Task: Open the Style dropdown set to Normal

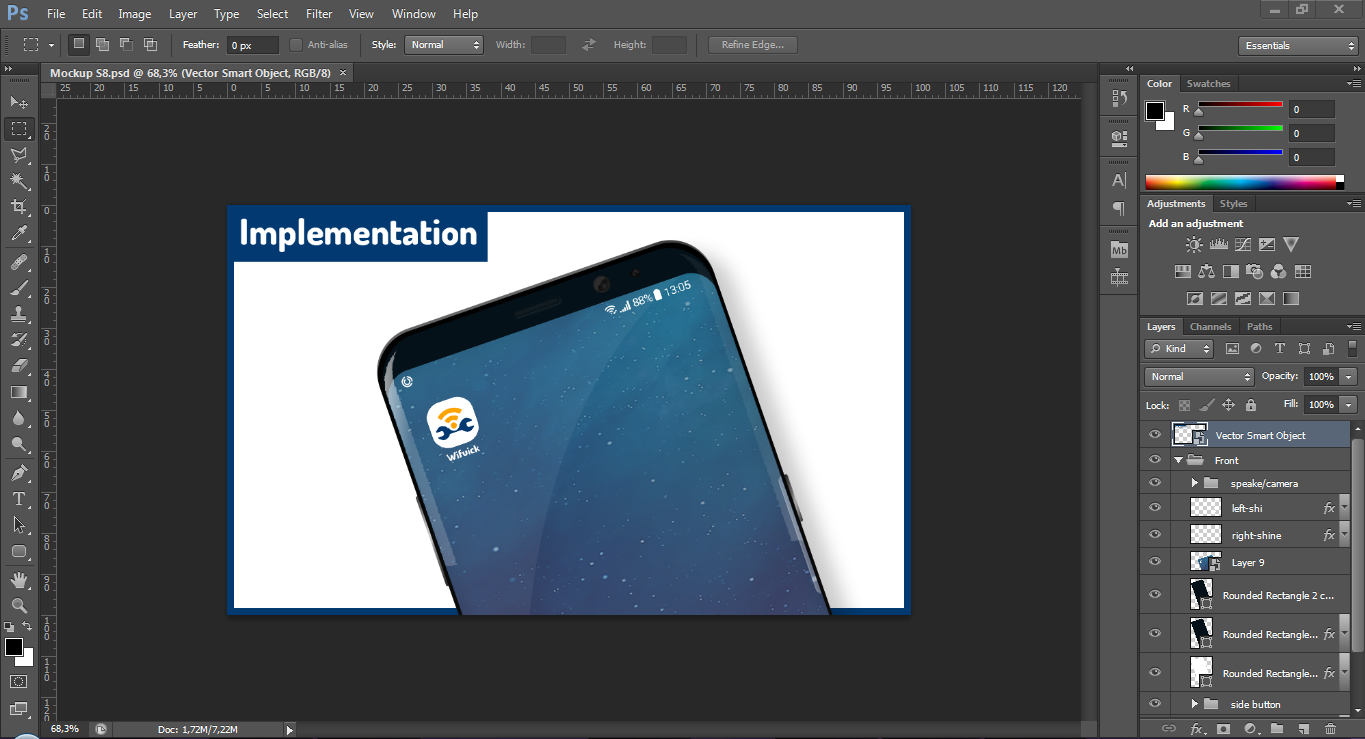Action: (444, 45)
